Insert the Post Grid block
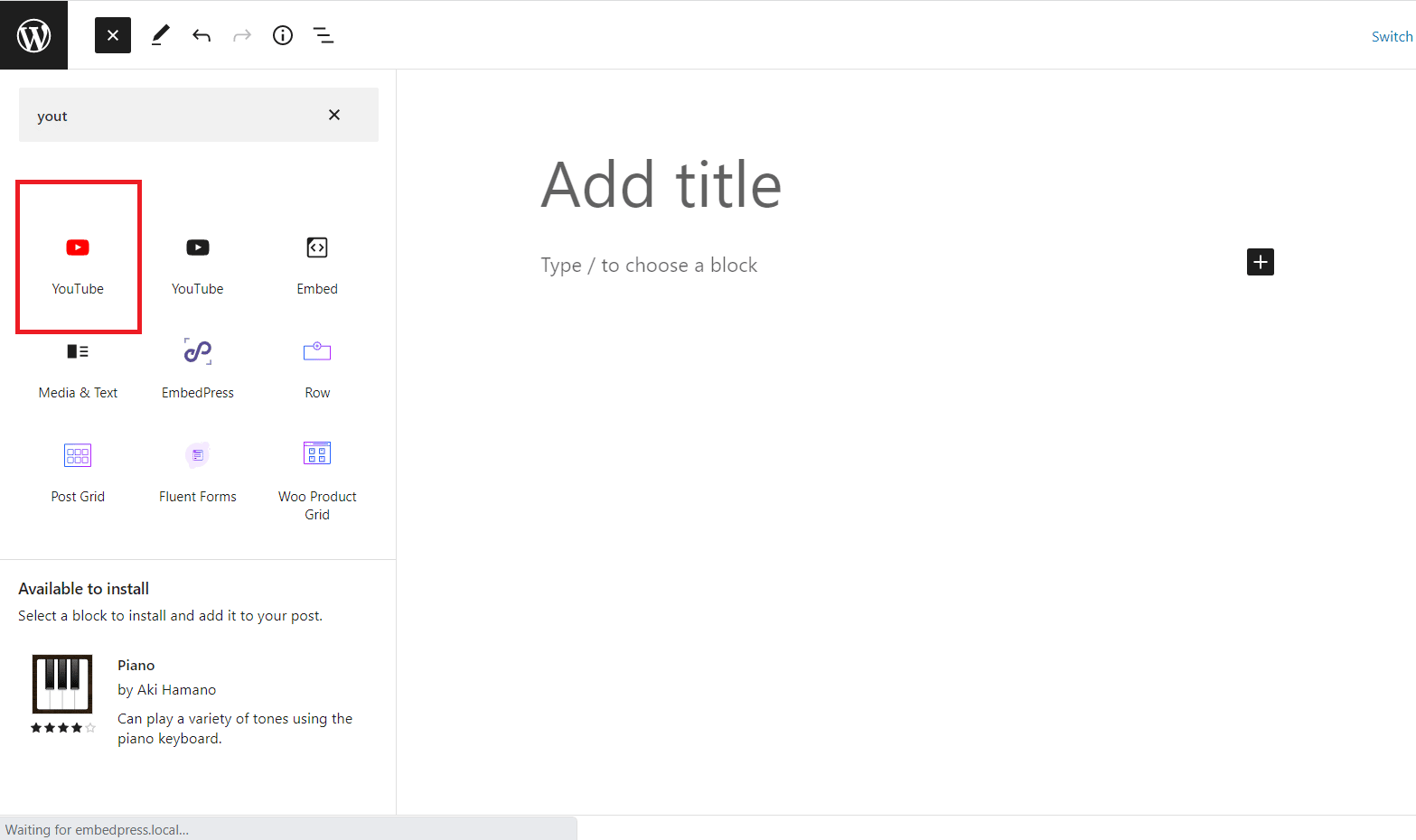This screenshot has height=840, width=1416. (x=78, y=470)
